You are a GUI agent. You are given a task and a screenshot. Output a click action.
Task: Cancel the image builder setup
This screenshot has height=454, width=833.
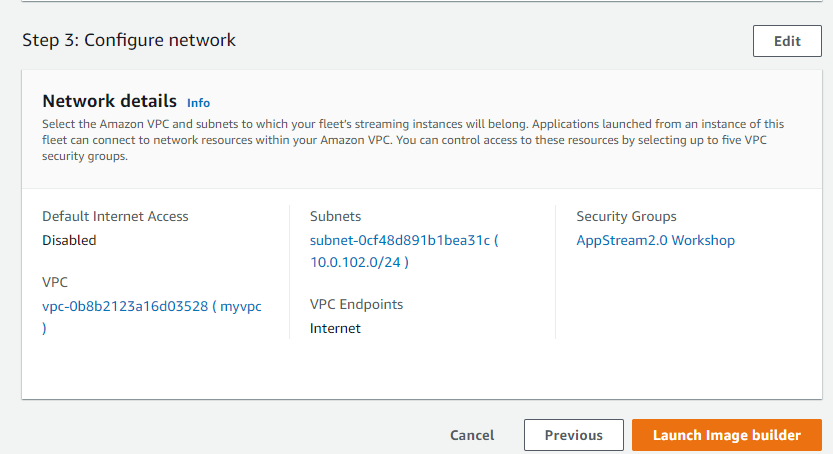click(472, 435)
